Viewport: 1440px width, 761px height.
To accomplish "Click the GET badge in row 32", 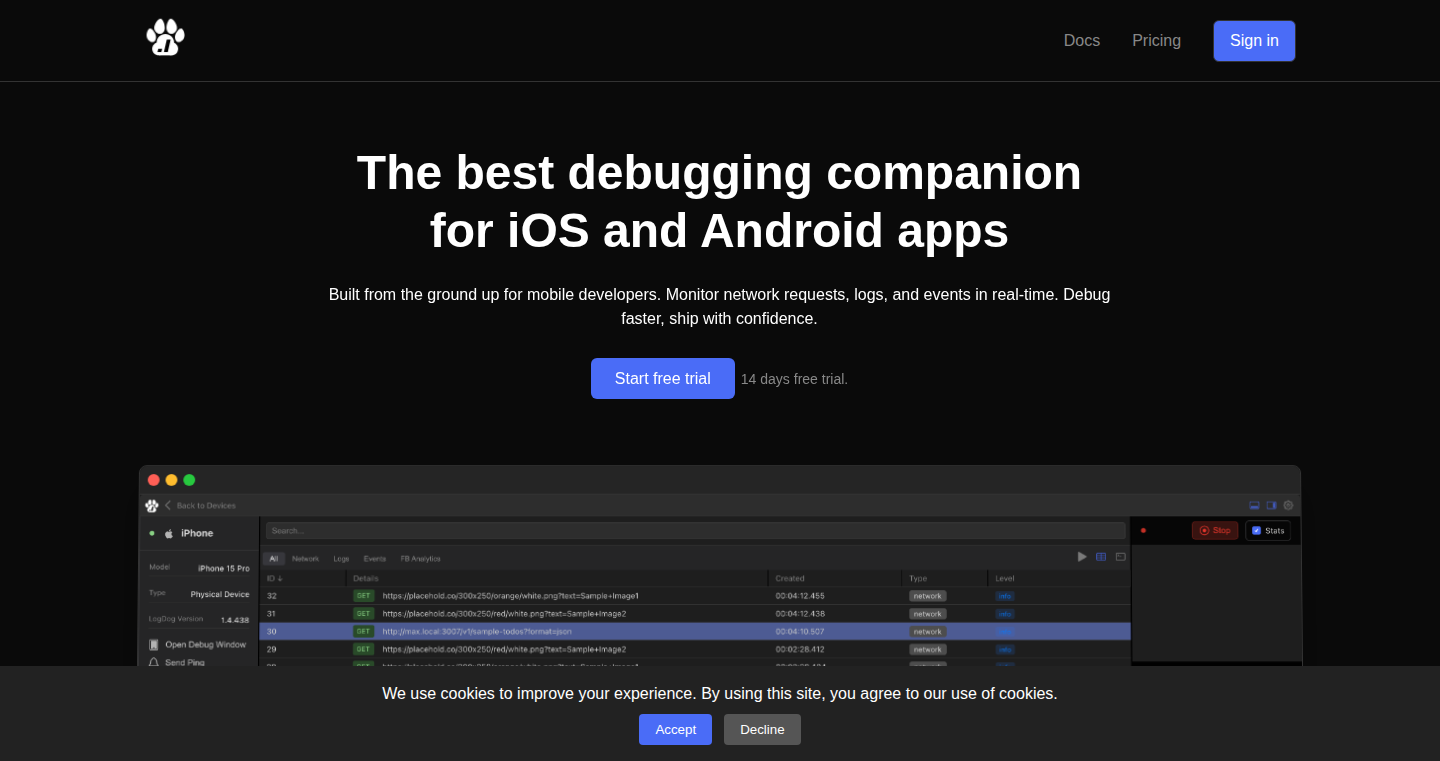I will tap(364, 596).
